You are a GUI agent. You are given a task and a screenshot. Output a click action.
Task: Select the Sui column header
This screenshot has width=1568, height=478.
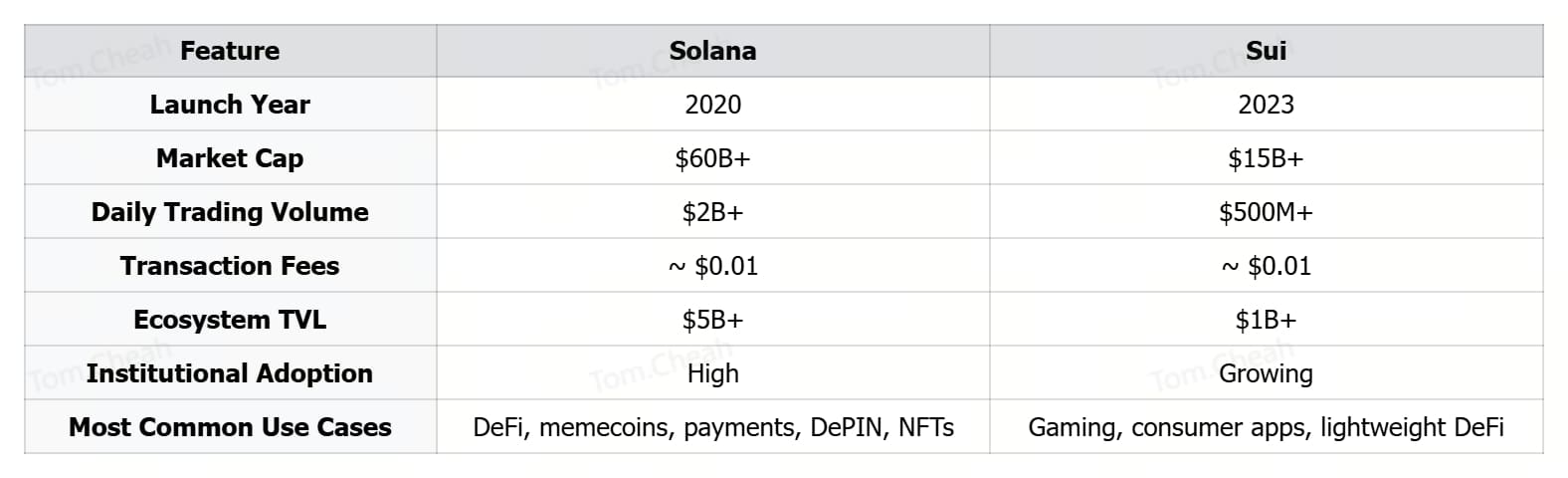tap(1266, 51)
